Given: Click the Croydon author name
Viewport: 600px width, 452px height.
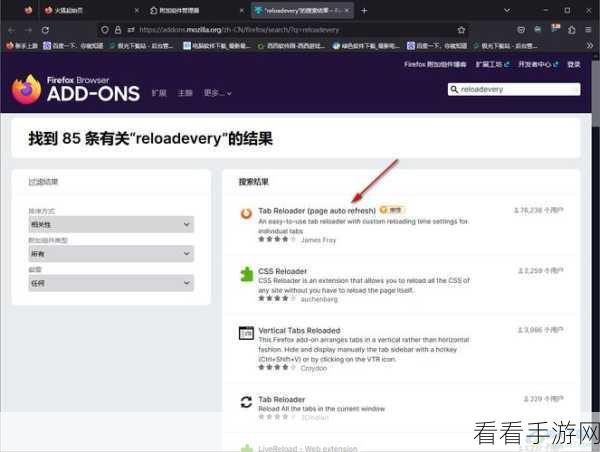Looking at the screenshot, I should coord(314,368).
